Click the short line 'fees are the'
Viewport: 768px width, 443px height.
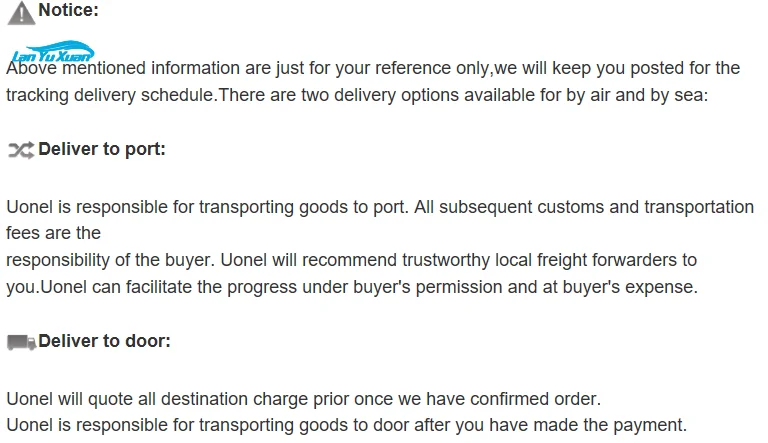click(53, 233)
